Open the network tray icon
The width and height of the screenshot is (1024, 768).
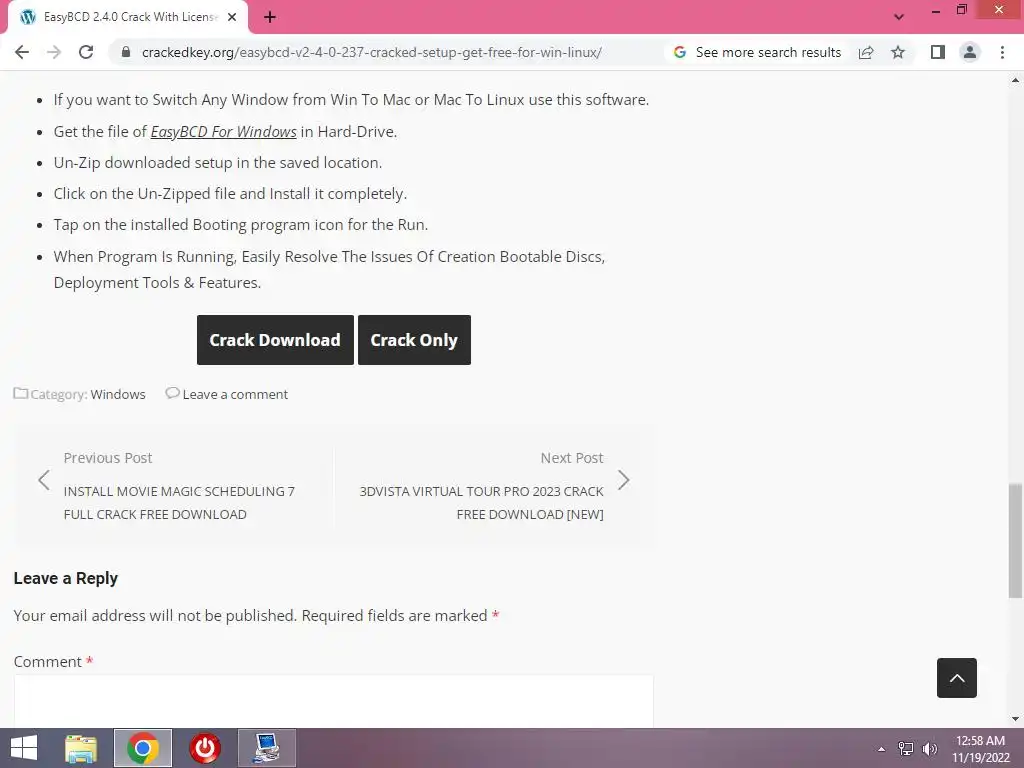(906, 749)
